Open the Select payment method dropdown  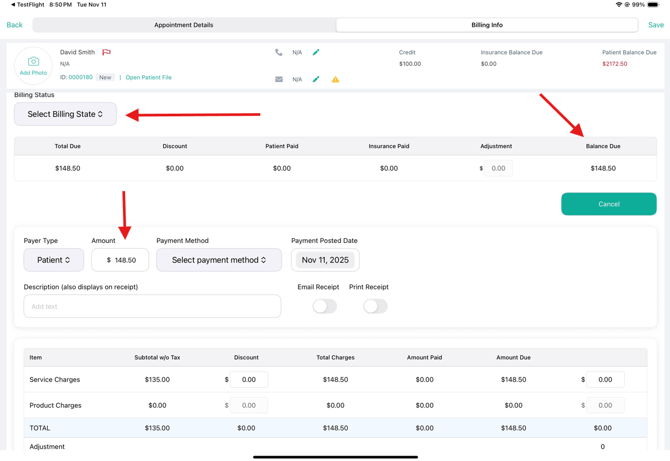pyautogui.click(x=219, y=260)
